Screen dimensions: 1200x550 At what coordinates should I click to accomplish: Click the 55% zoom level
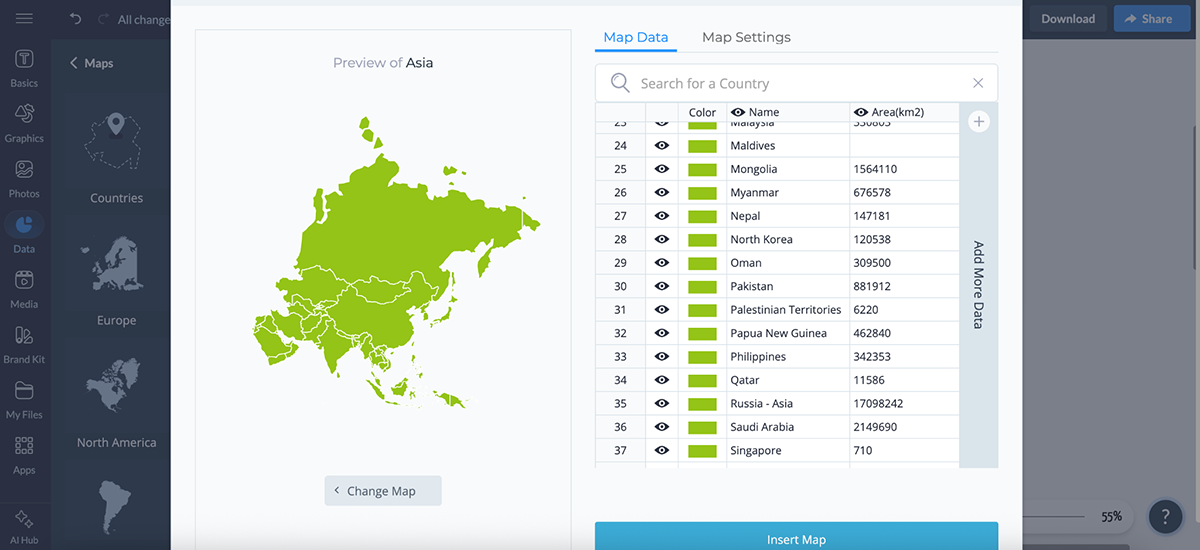click(x=1111, y=517)
